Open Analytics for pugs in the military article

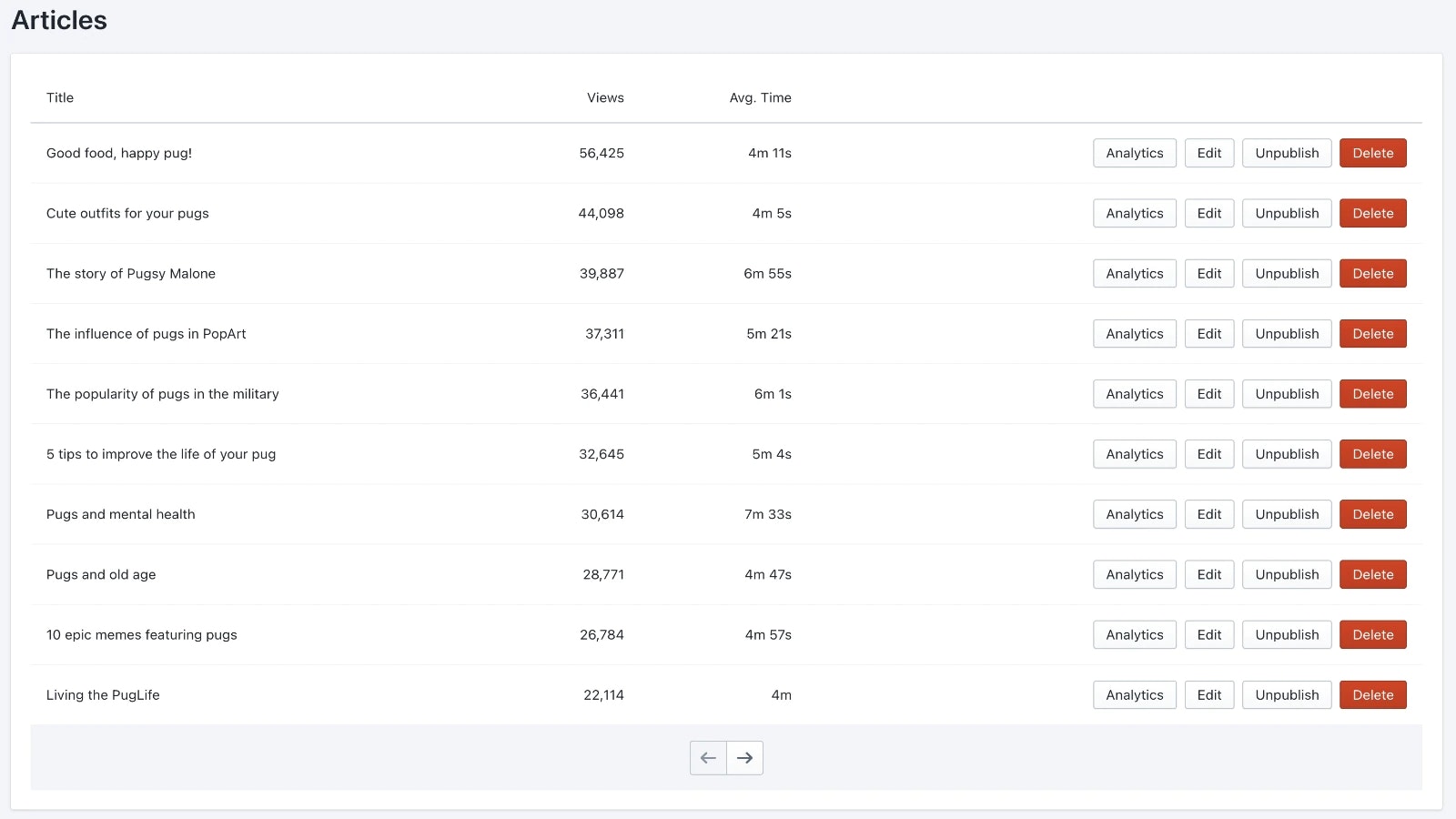[1135, 394]
